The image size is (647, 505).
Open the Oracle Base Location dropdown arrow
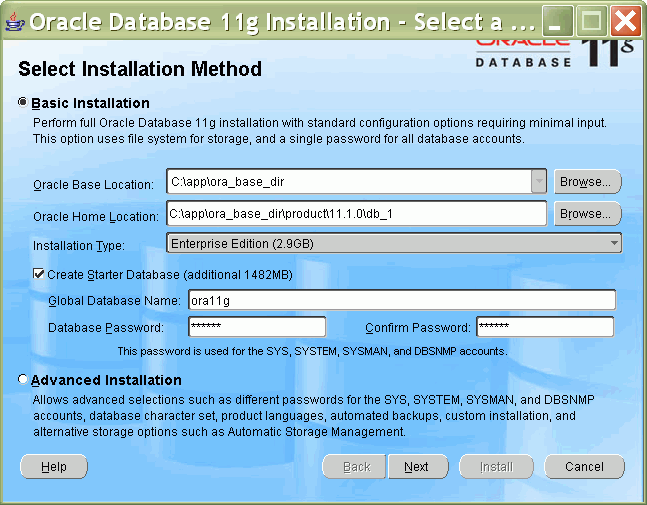(x=539, y=181)
